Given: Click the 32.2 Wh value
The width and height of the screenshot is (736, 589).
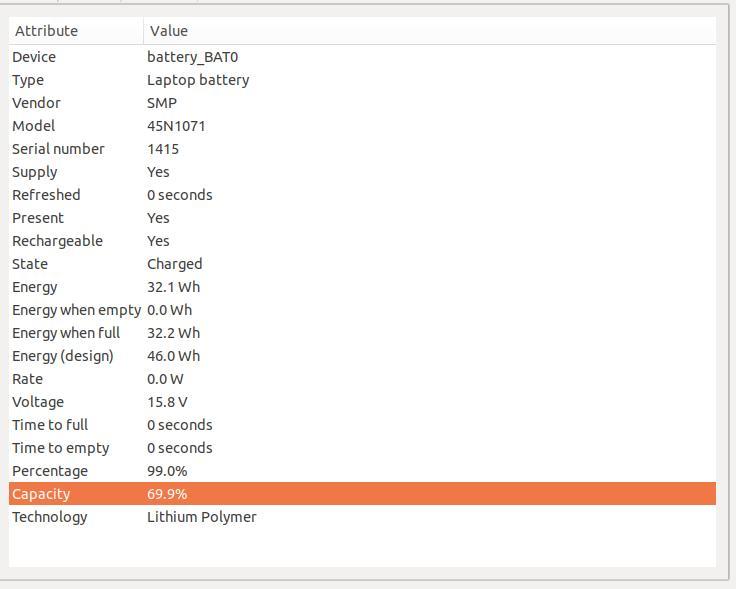Looking at the screenshot, I should point(174,333).
